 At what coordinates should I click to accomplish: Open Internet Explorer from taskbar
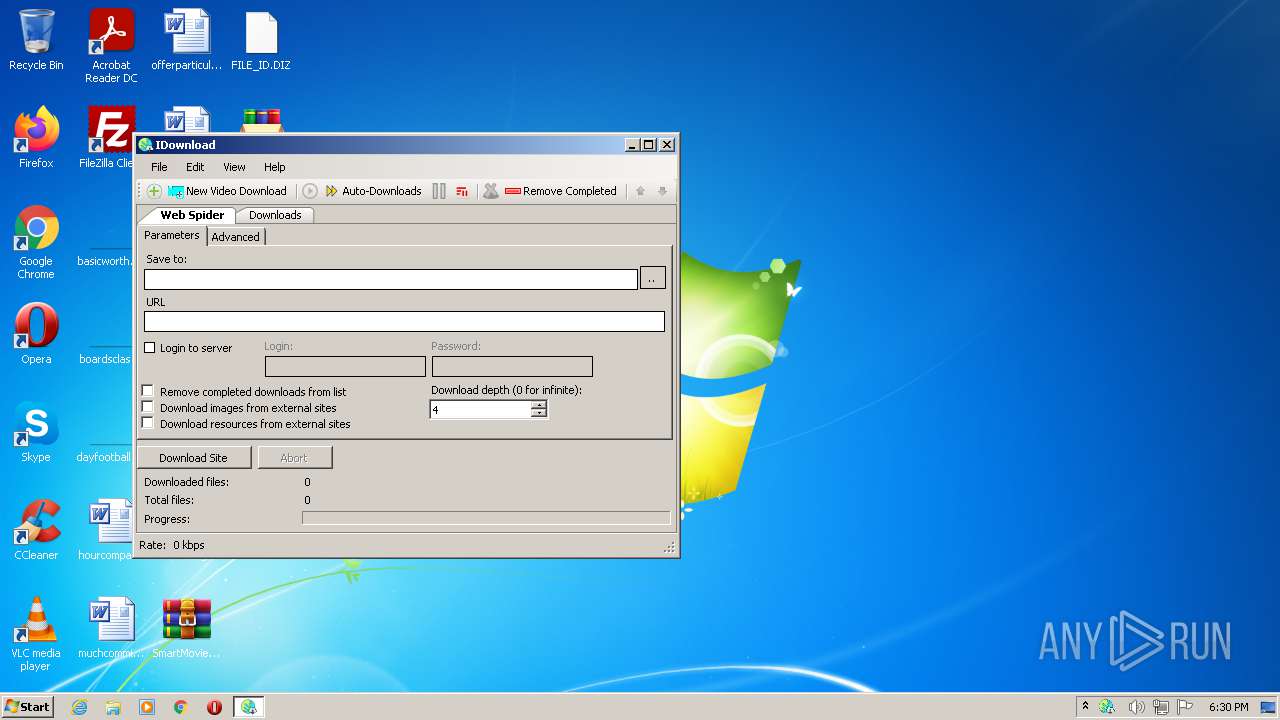pos(80,707)
